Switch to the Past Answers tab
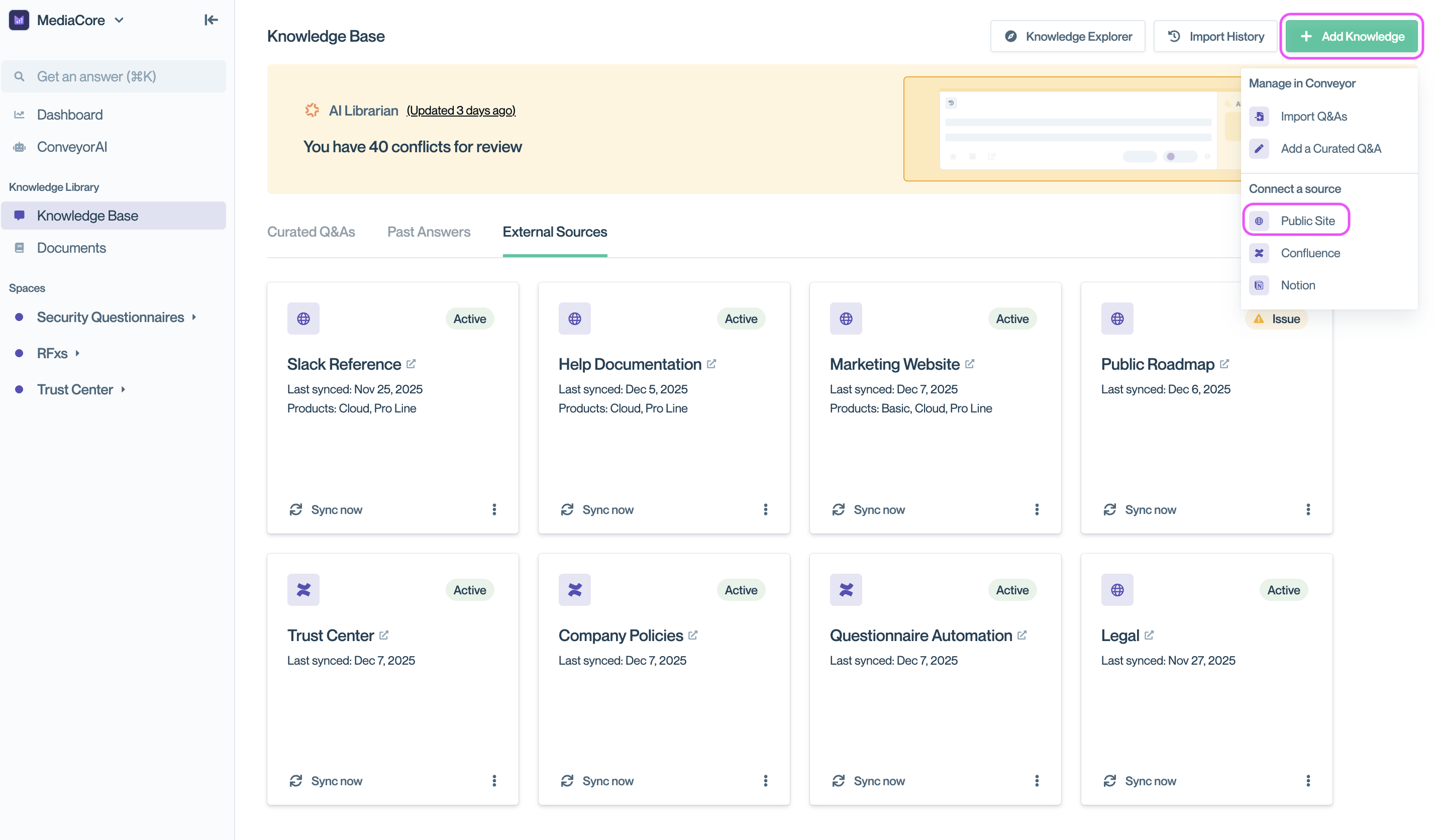 point(428,232)
